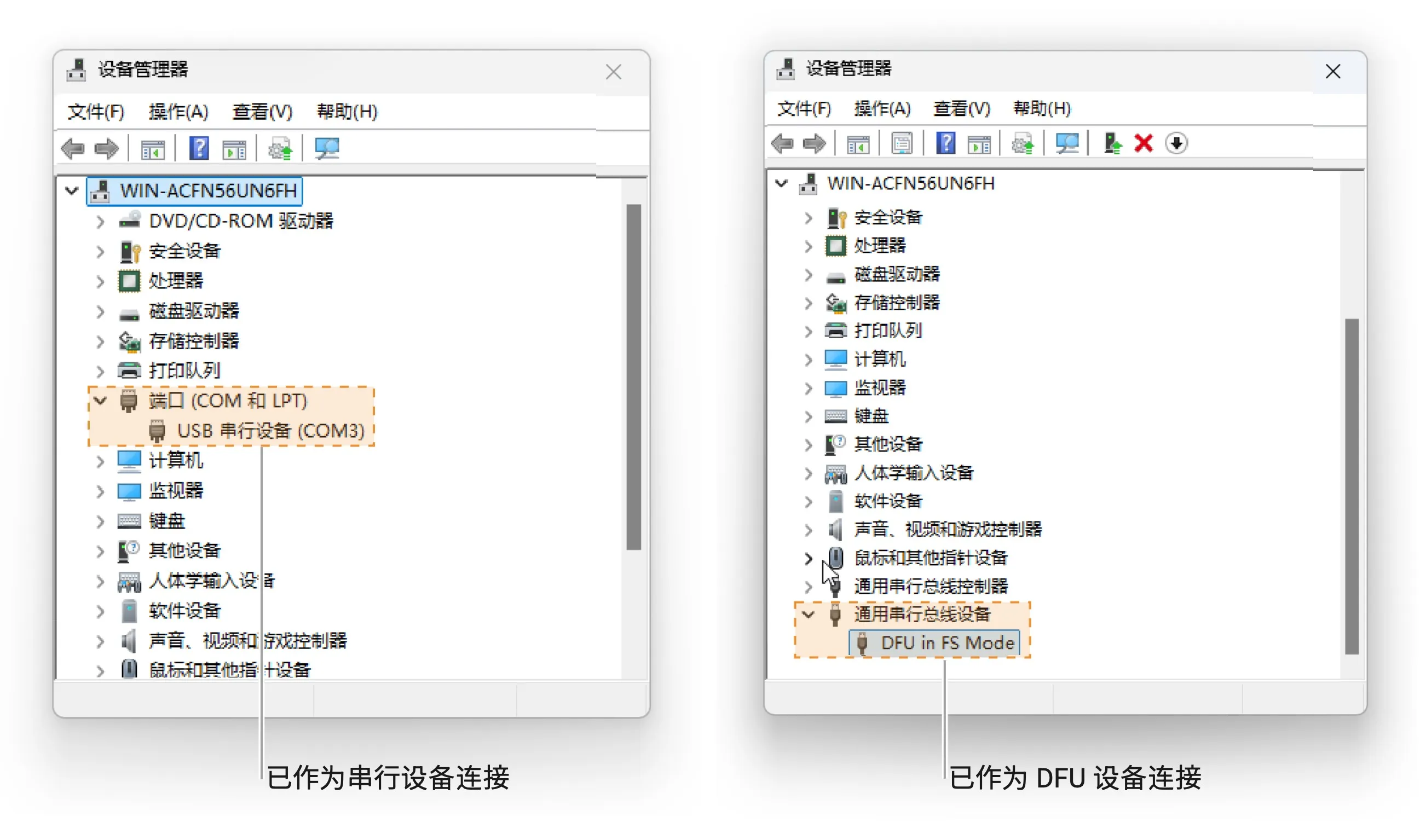The image size is (1426, 840).
Task: Collapse root WIN-ACFN56UN6FH node in right window
Action: pos(781,184)
